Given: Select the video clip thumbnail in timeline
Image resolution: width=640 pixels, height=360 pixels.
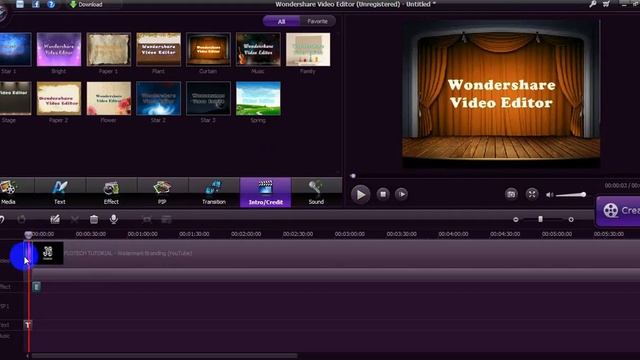Looking at the screenshot, I should pos(48,253).
